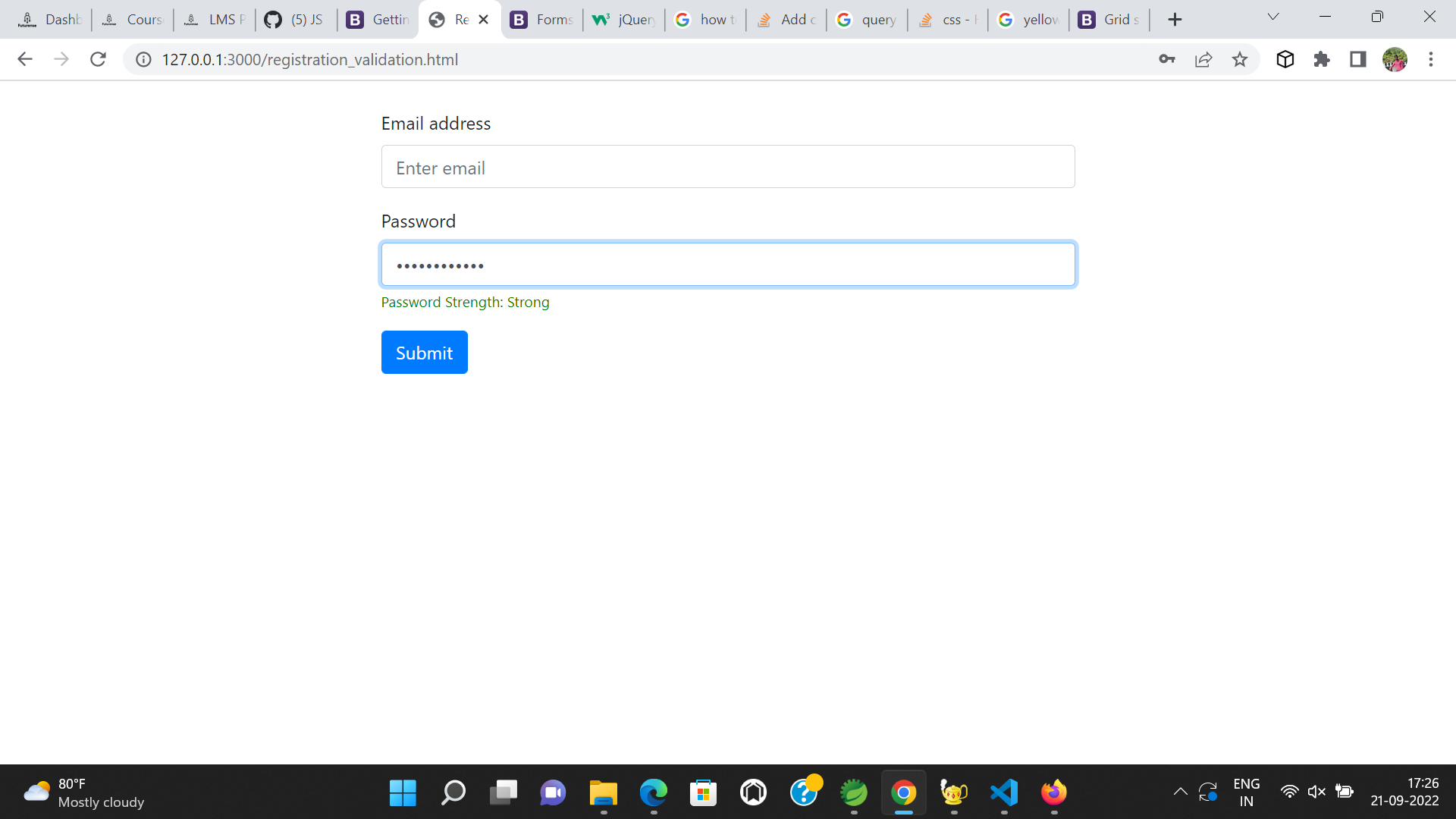The image size is (1456, 819).
Task: Click the Submit button
Action: point(424,352)
